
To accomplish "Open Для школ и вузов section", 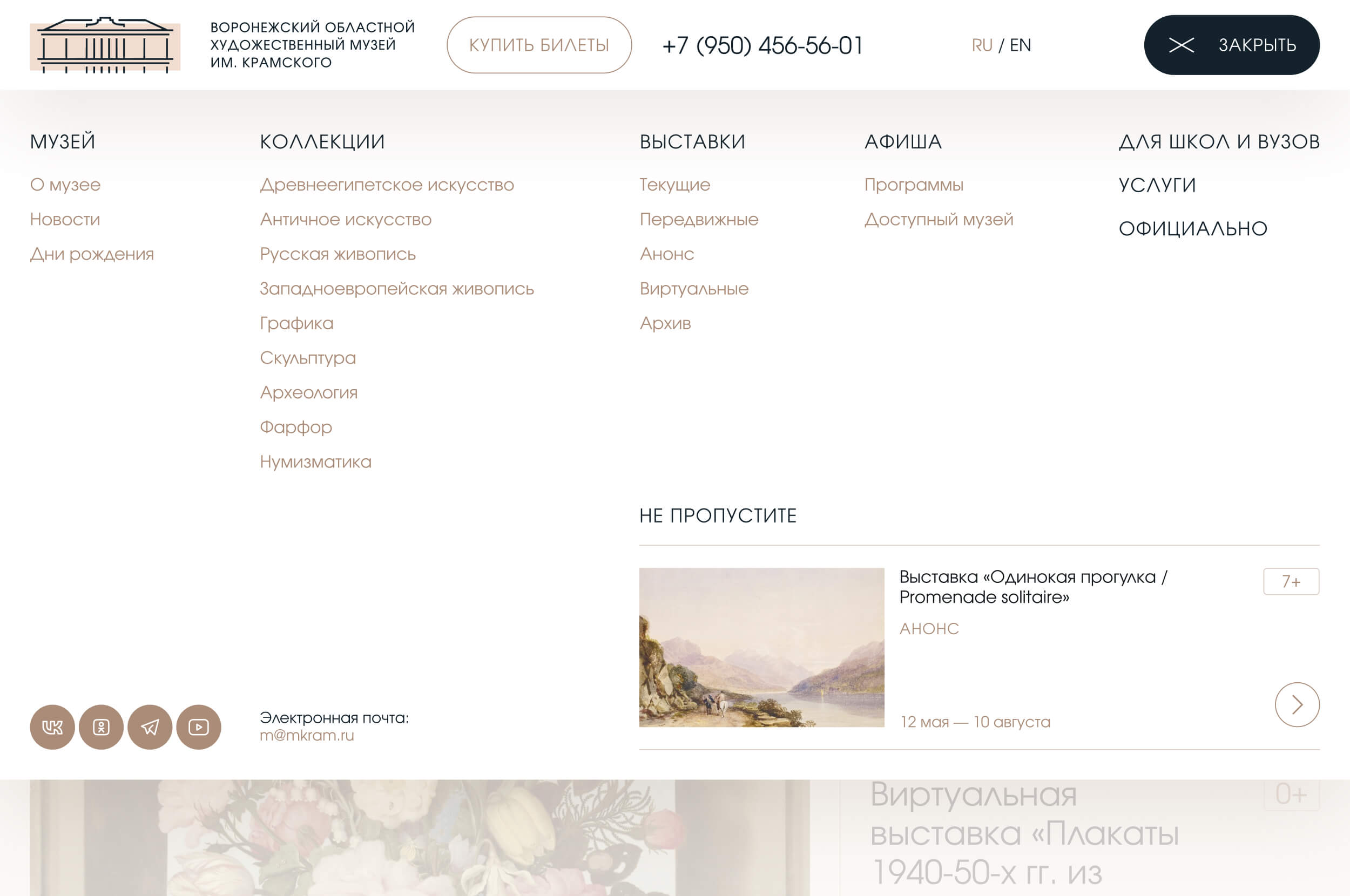I will (1219, 142).
